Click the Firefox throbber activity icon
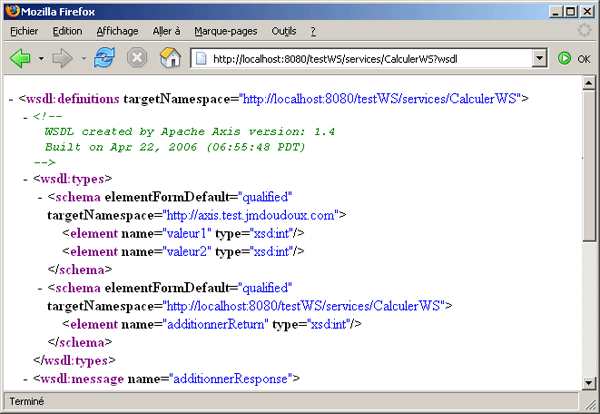The width and height of the screenshot is (600, 414). pos(584,31)
